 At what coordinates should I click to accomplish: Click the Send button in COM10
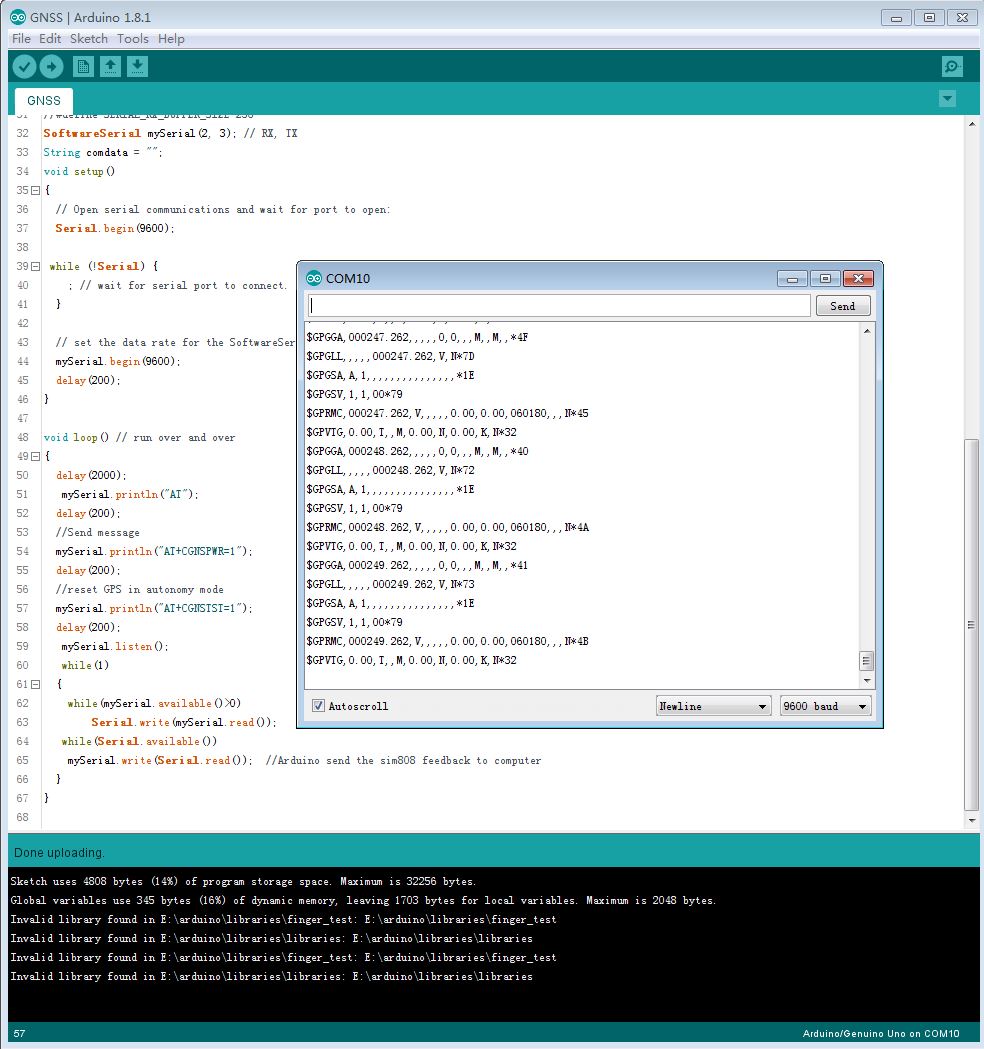pyautogui.click(x=843, y=306)
